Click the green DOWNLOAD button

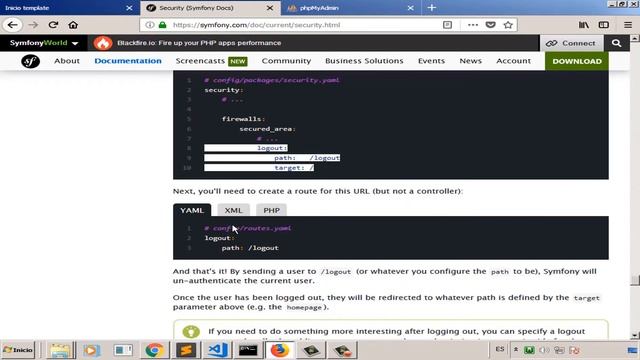[x=577, y=61]
